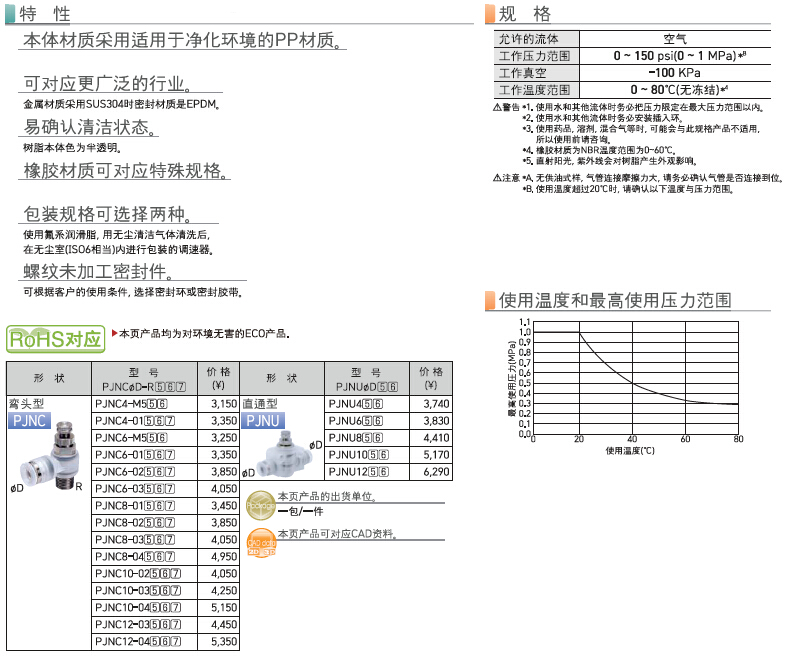Click the 6,290 price cell
Viewport: 789px width, 658px height.
tap(432, 471)
